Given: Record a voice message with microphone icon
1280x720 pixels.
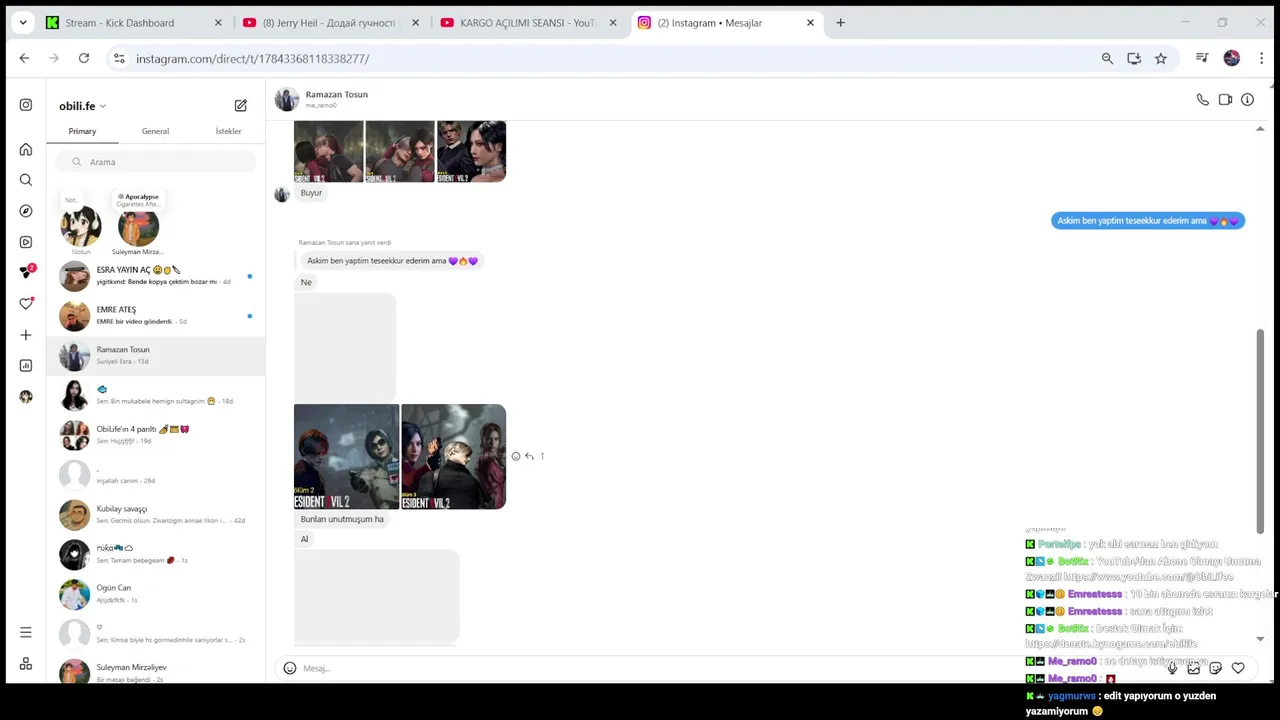Looking at the screenshot, I should pyautogui.click(x=1172, y=668).
